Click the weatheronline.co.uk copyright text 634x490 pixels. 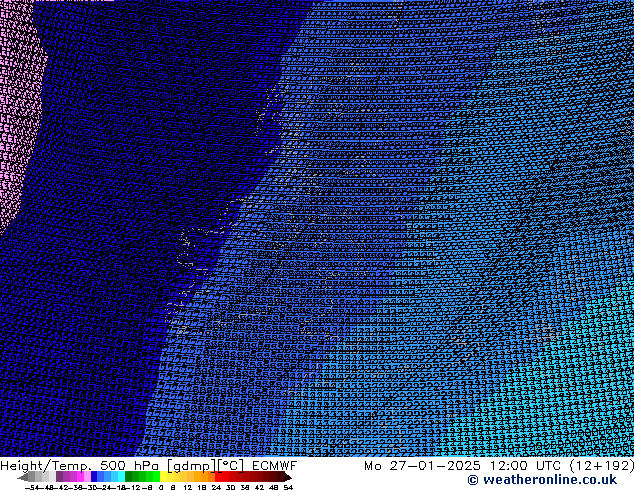[x=542, y=480]
